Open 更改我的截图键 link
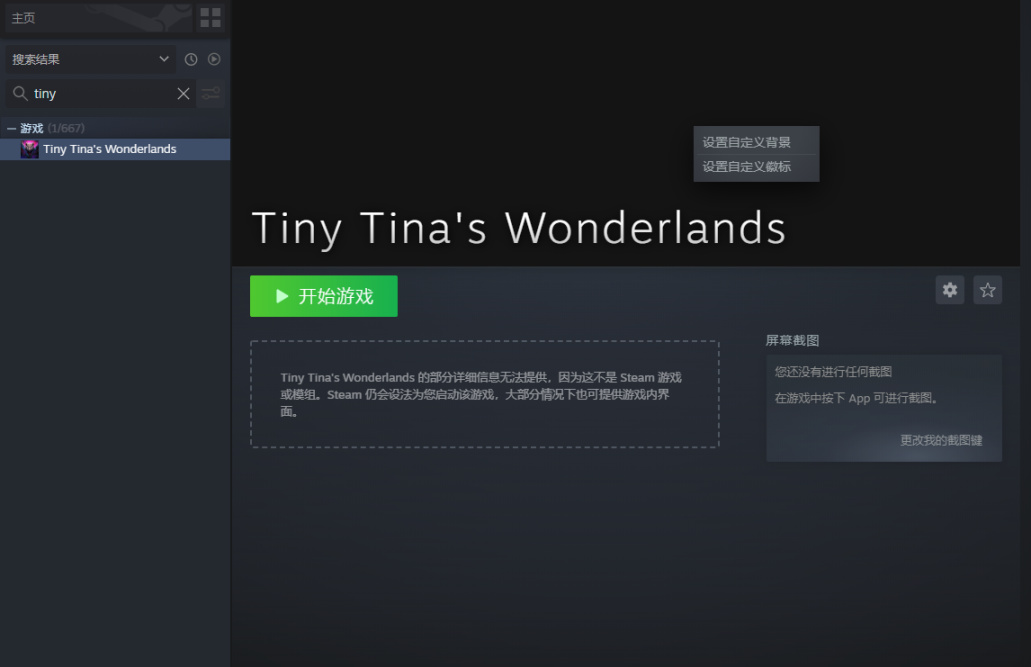Viewport: 1031px width, 667px height. point(941,440)
